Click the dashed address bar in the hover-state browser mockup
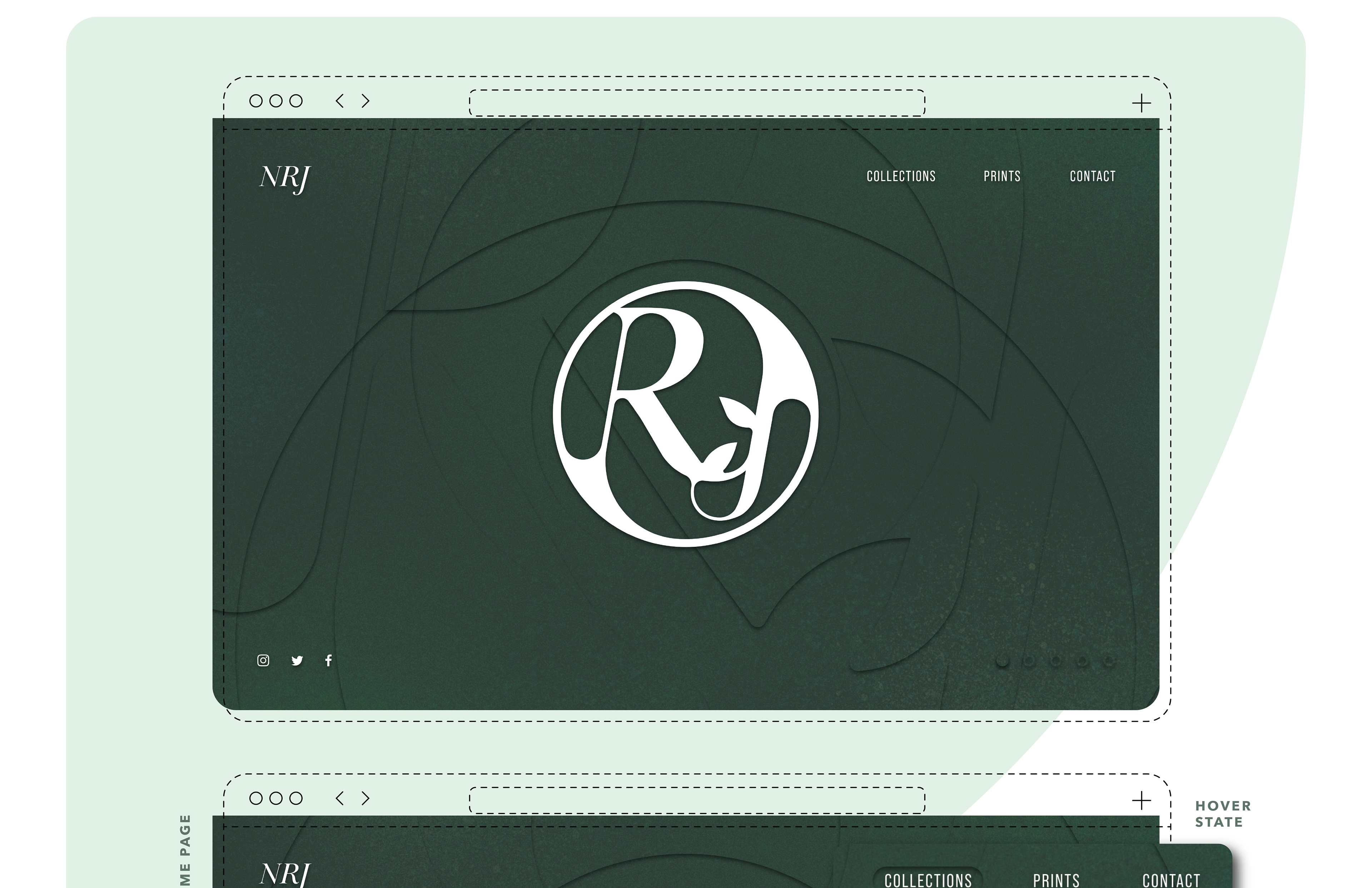 [697, 800]
